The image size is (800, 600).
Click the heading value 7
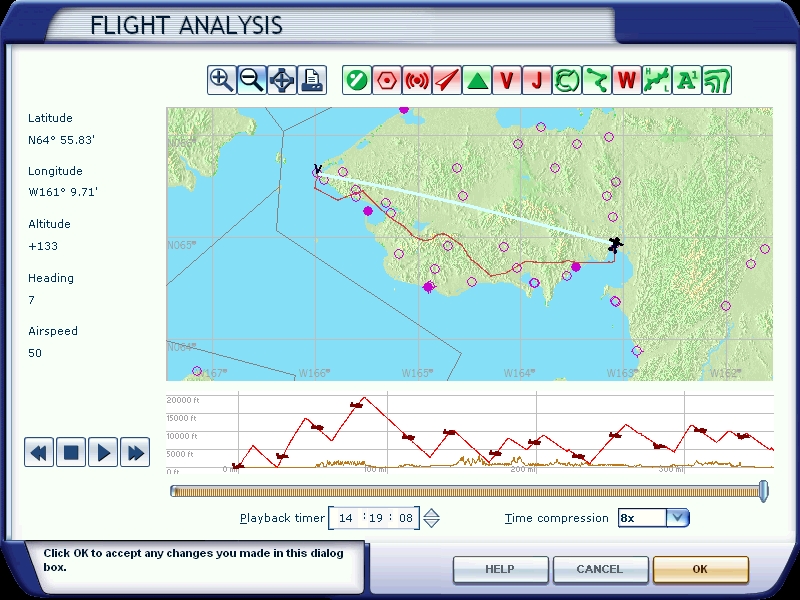coord(32,300)
